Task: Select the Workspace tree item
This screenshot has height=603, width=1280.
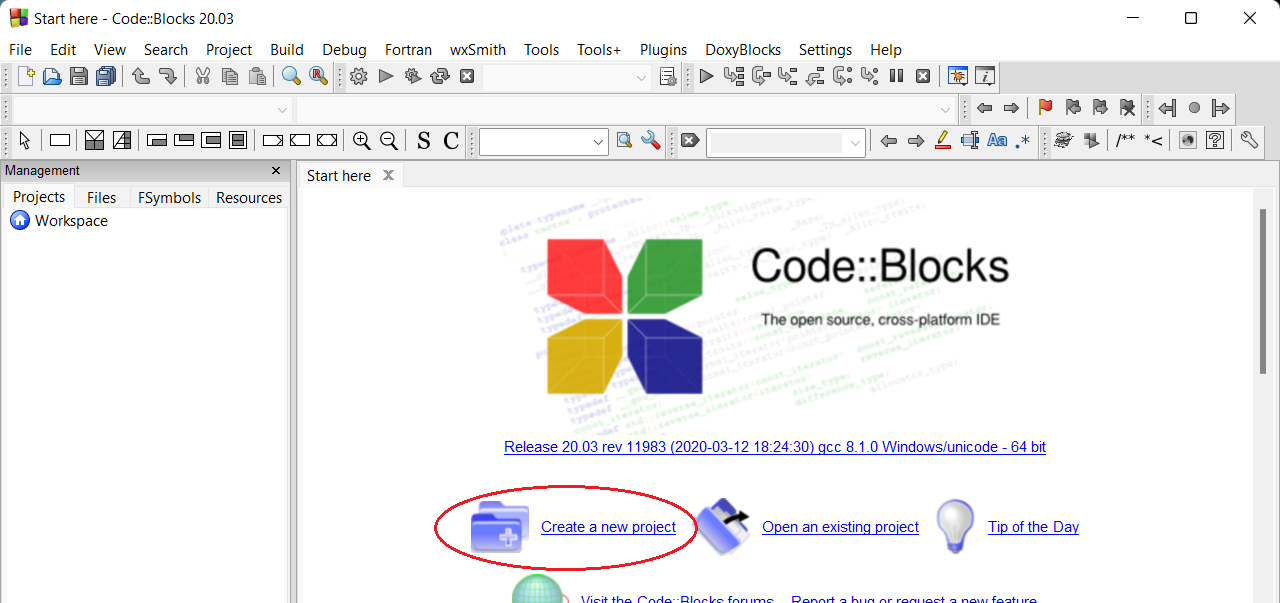Action: (x=71, y=221)
